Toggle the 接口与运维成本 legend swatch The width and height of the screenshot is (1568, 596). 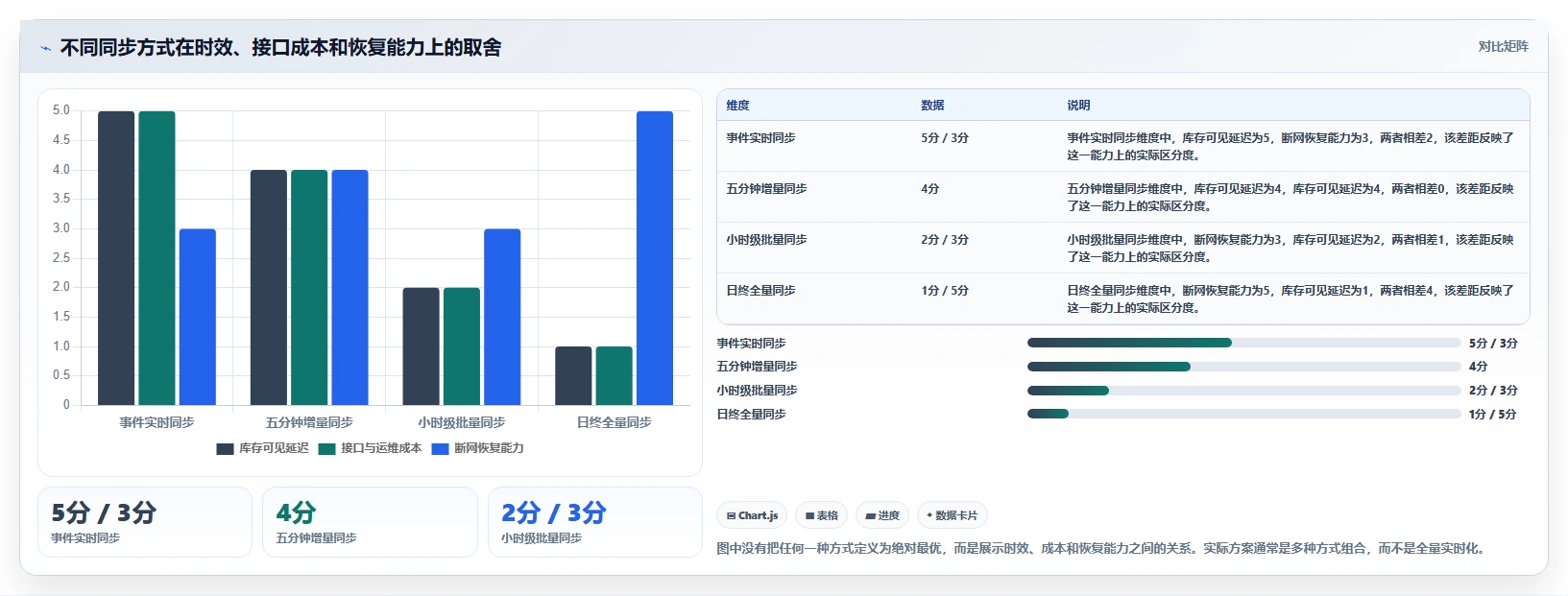[x=327, y=448]
